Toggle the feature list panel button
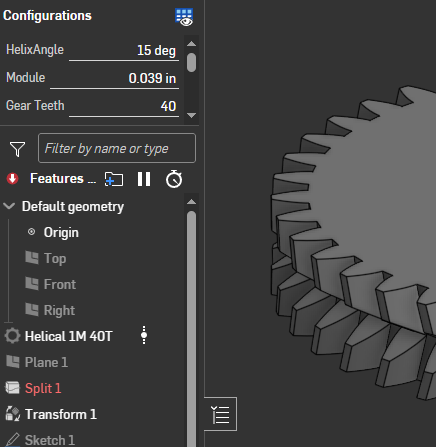The height and width of the screenshot is (447, 436). tap(221, 414)
